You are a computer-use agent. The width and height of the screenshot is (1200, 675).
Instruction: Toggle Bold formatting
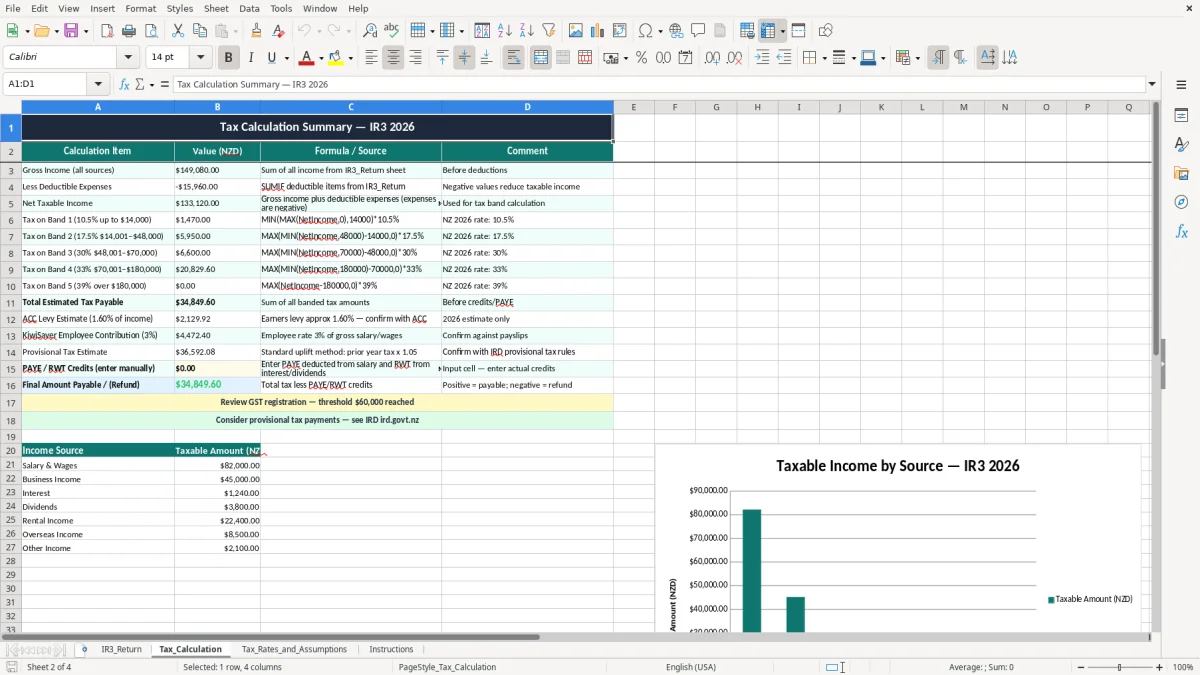click(229, 58)
